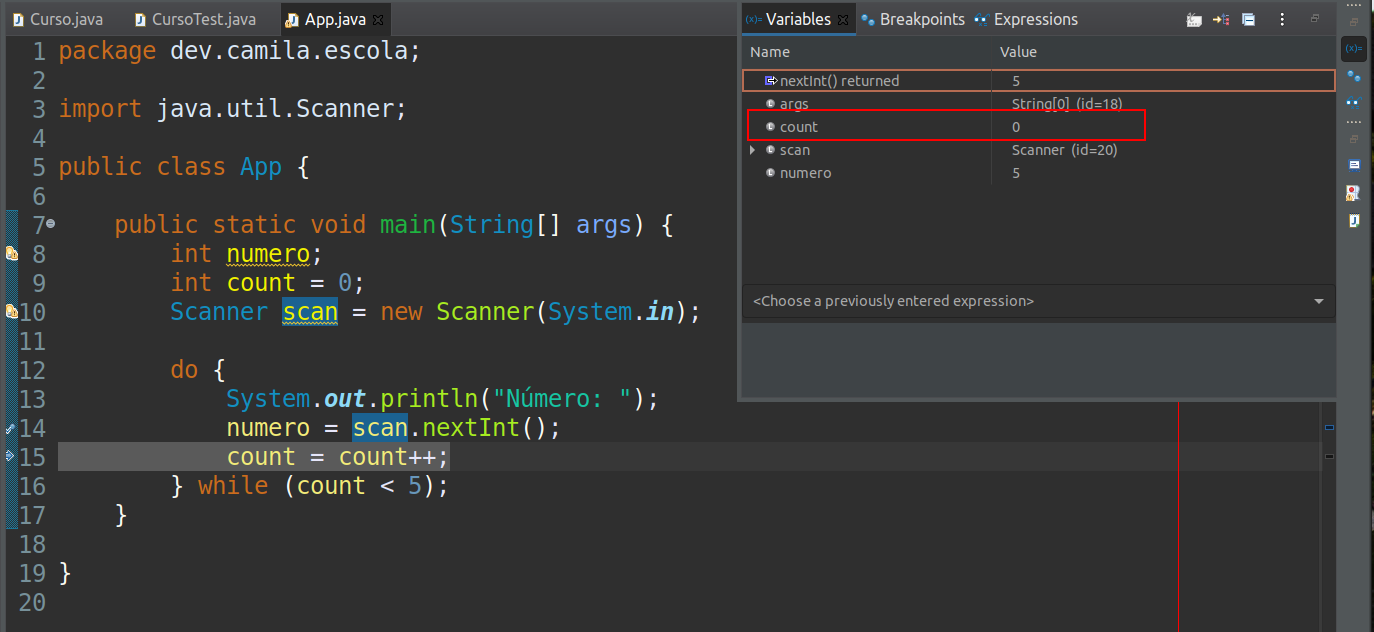Switch to the CursoTest.java editor tab
Screen dimensions: 1374x632
pos(196,20)
